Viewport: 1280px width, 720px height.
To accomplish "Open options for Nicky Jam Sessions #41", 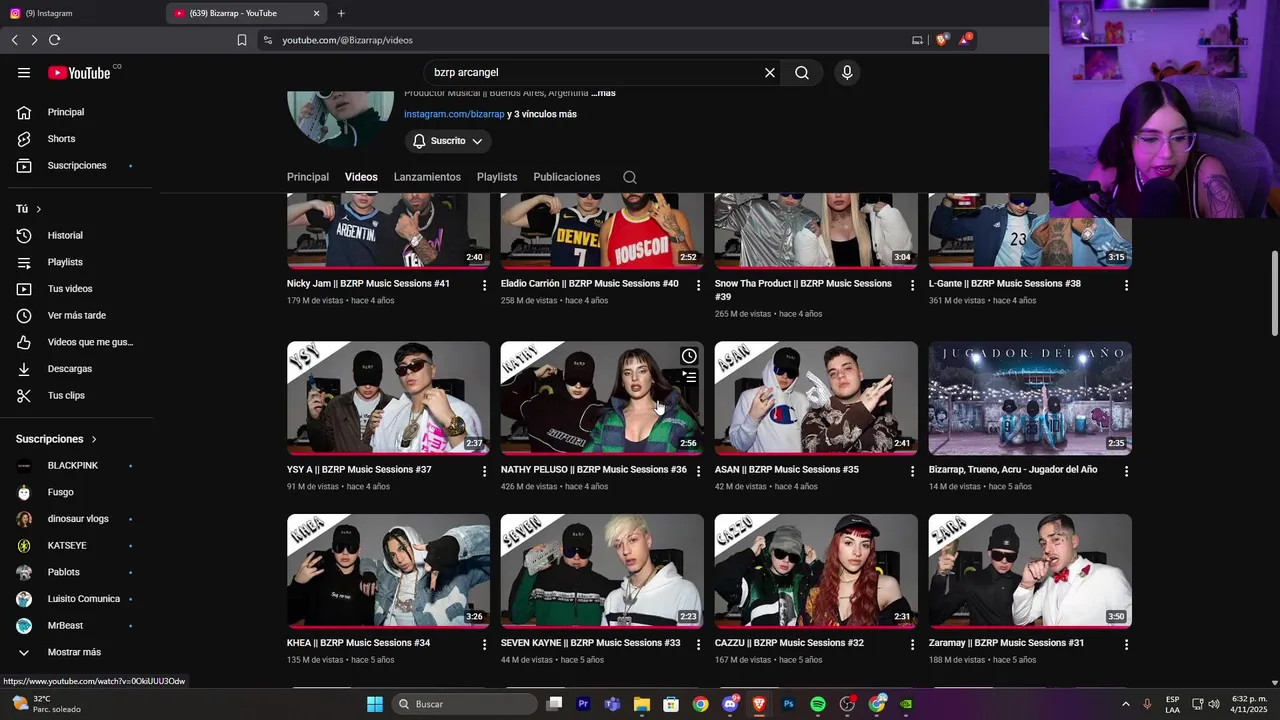I will click(484, 285).
